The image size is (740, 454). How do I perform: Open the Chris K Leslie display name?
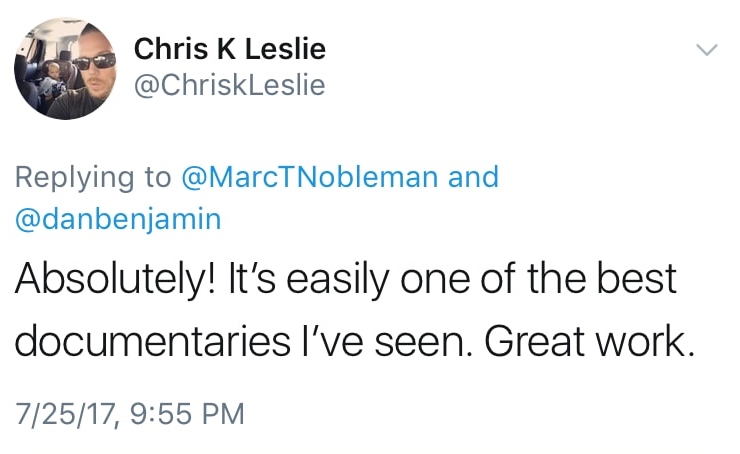(229, 49)
